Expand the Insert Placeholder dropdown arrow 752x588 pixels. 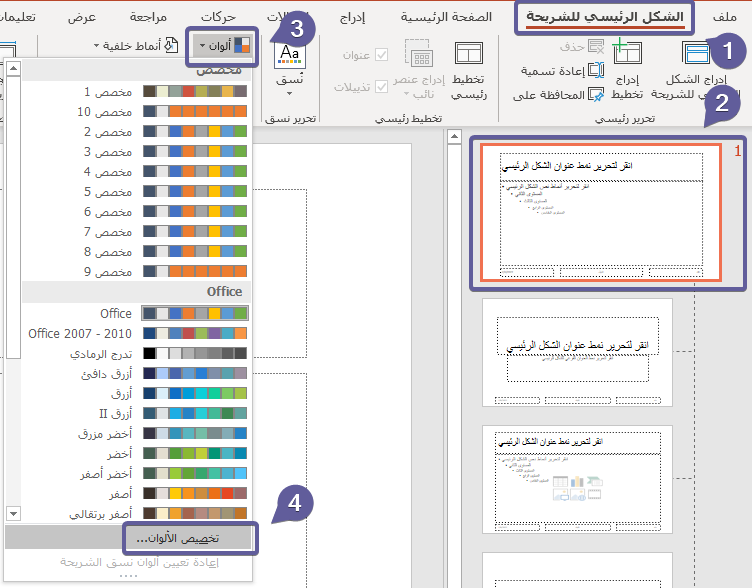[407, 94]
